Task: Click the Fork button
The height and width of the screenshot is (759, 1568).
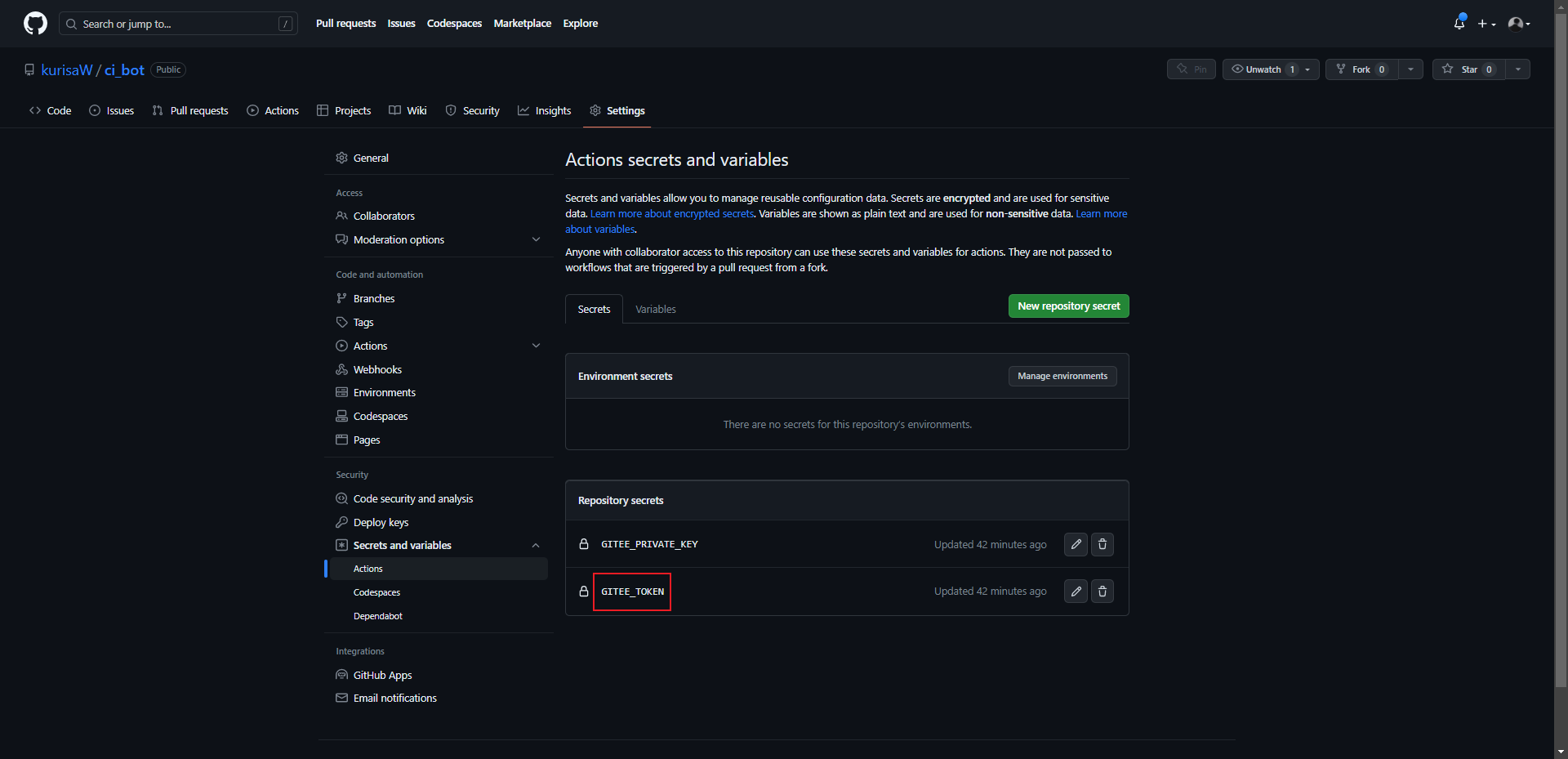Action: pos(1361,69)
